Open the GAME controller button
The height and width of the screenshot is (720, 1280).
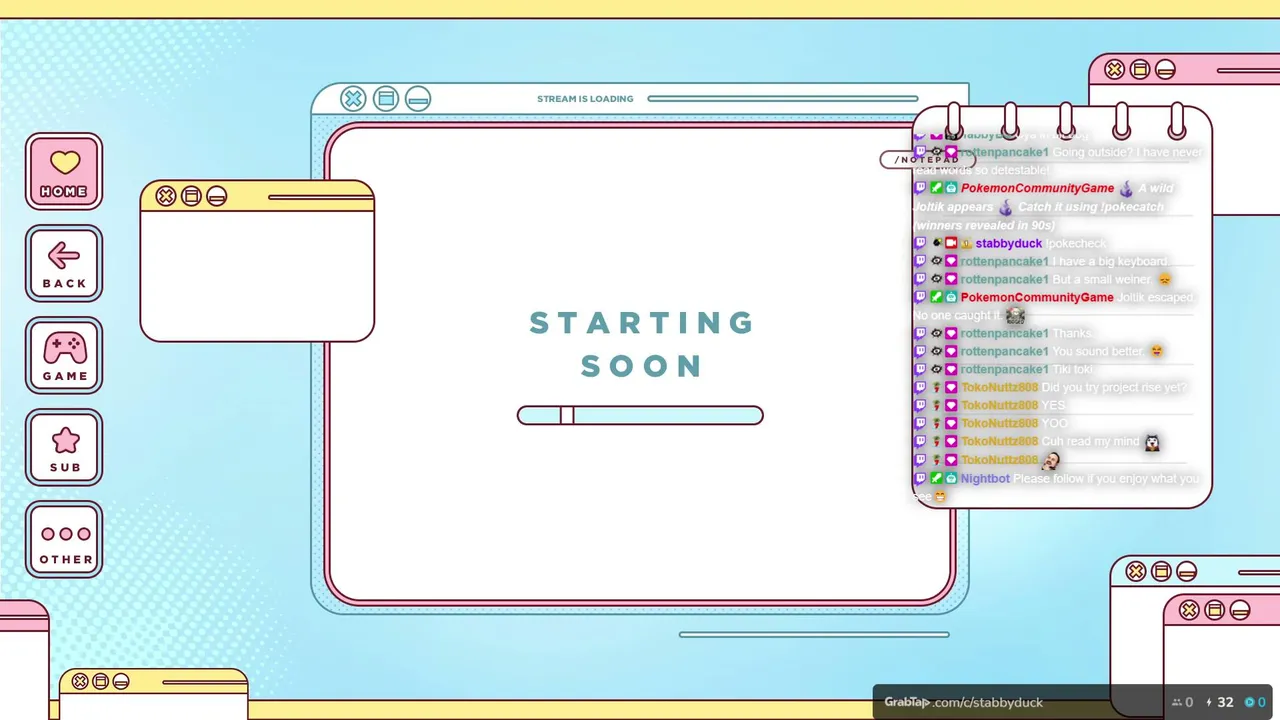tap(64, 355)
